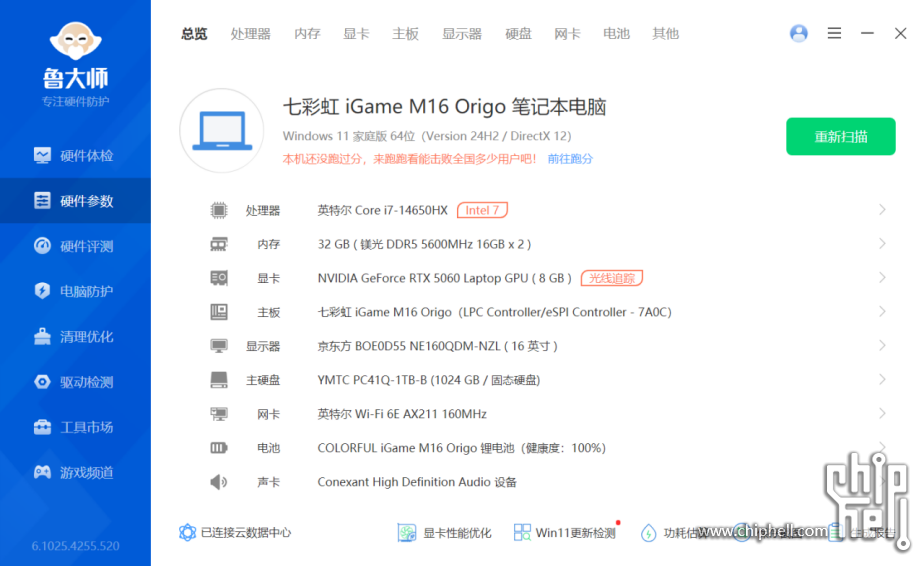Switch to the 显卡 tab
Image resolution: width=924 pixels, height=566 pixels.
pos(356,34)
